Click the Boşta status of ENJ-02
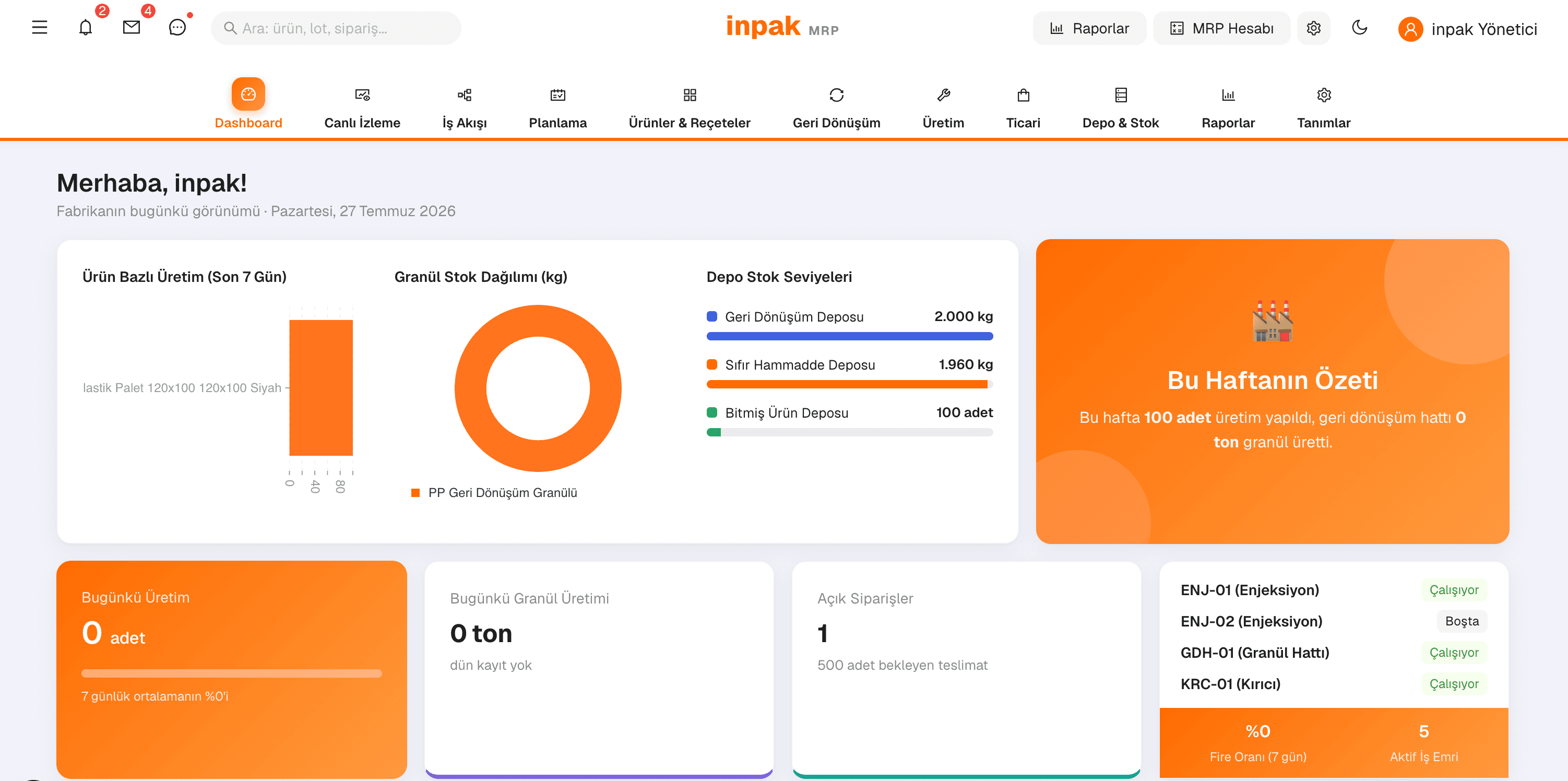This screenshot has width=1568, height=781. (x=1462, y=621)
